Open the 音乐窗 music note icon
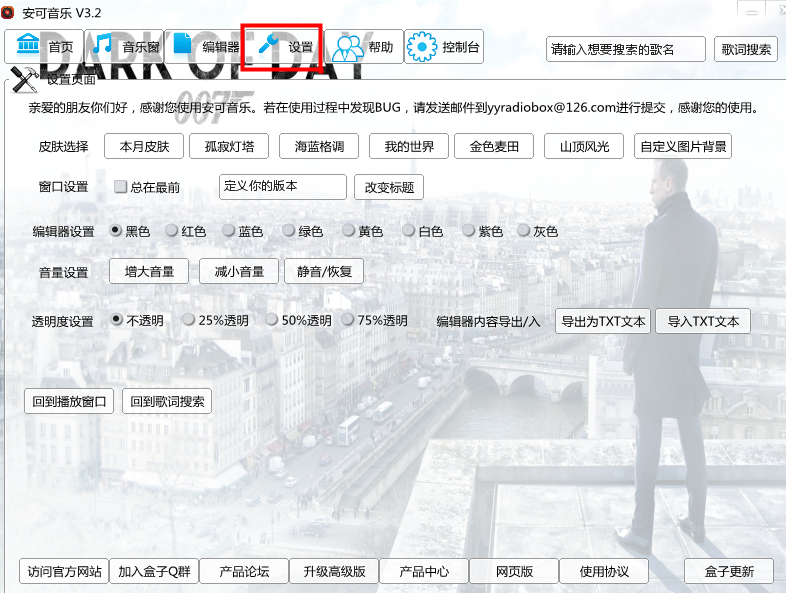This screenshot has height=593, width=786. (x=103, y=45)
